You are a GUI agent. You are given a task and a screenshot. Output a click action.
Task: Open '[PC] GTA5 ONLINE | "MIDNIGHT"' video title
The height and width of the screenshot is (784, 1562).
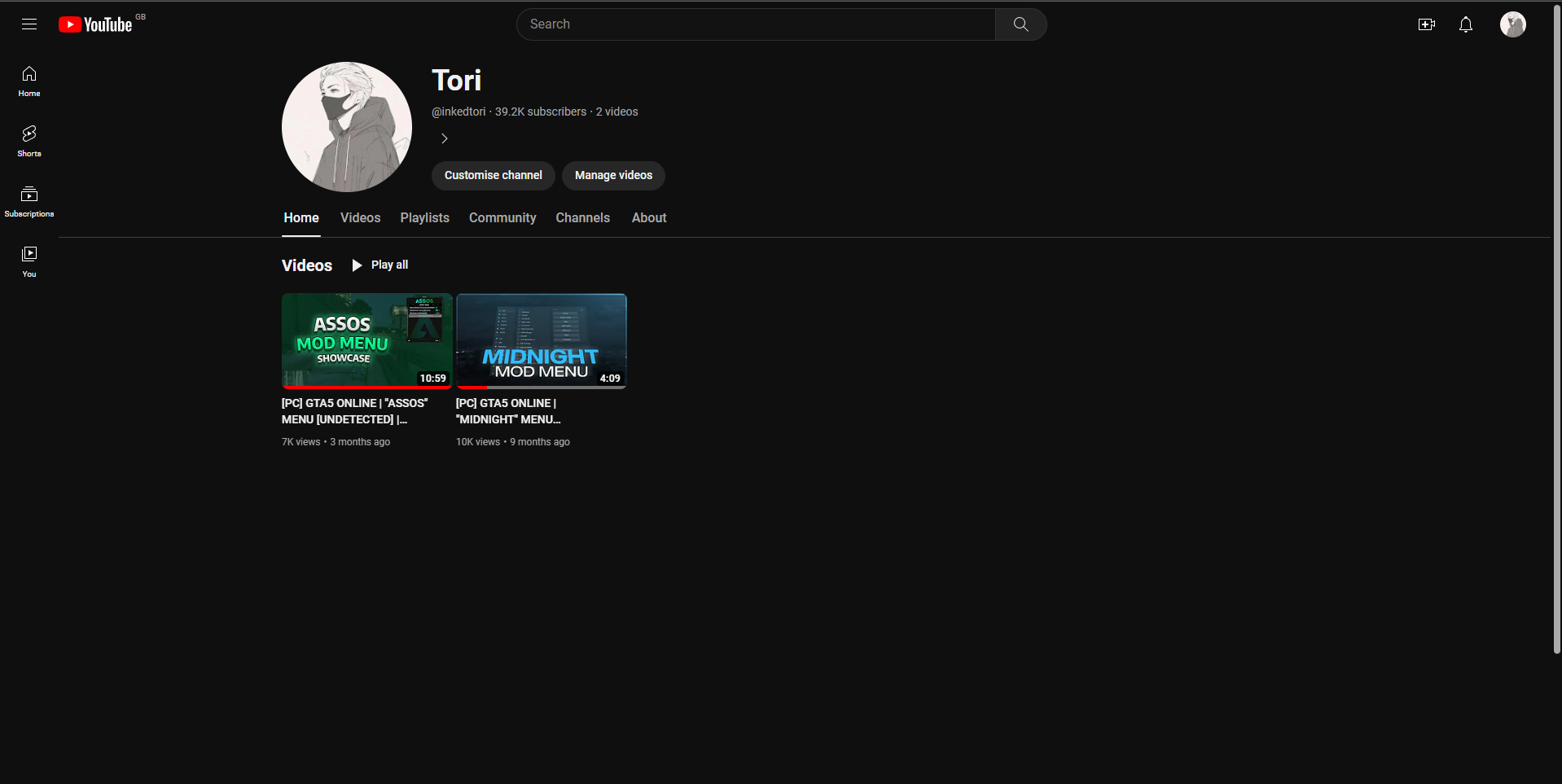coord(508,411)
